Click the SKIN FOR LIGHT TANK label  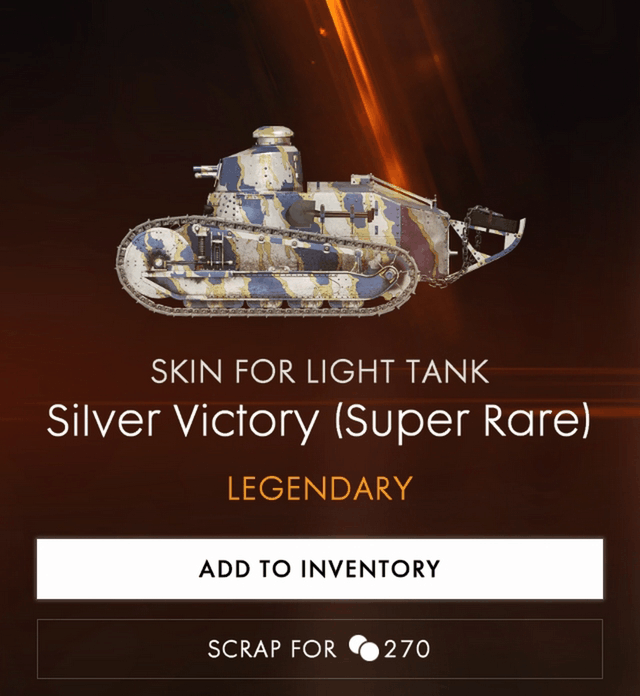click(x=320, y=372)
